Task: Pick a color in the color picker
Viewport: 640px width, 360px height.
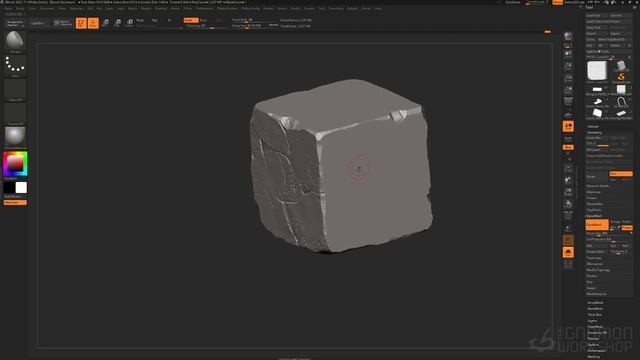Action: [x=15, y=164]
